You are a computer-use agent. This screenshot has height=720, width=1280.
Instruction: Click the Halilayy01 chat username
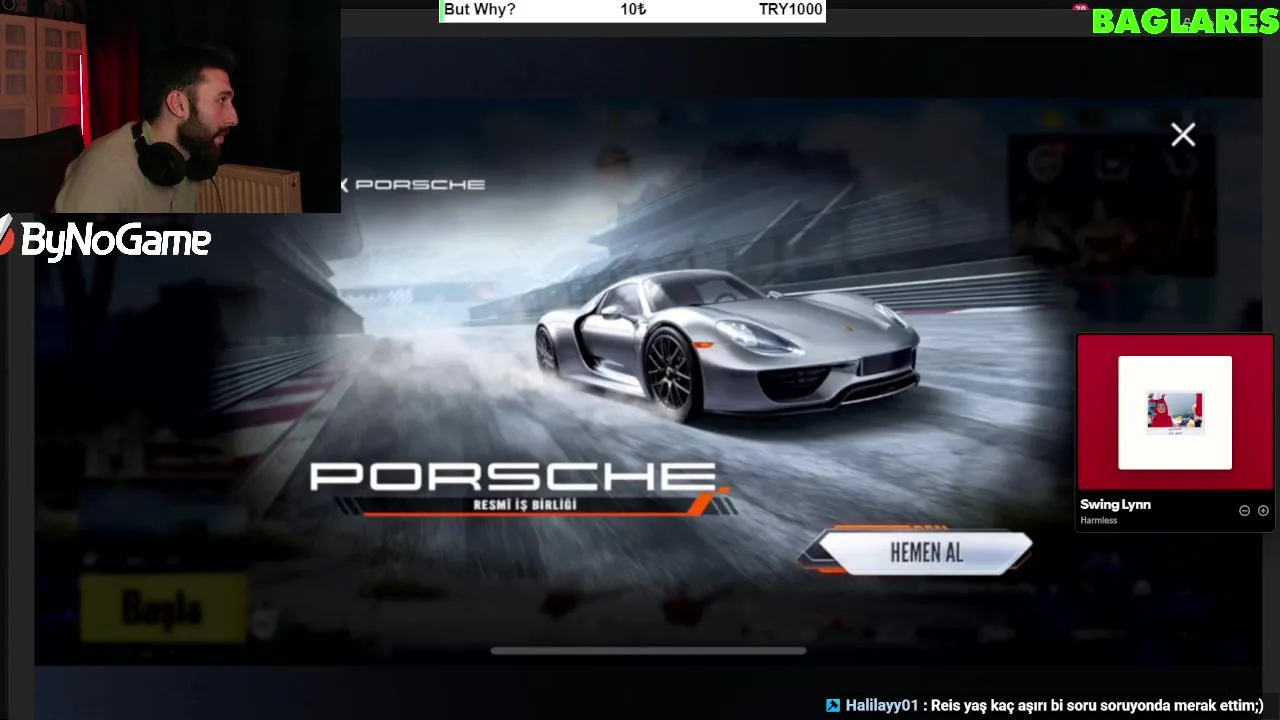pyautogui.click(x=881, y=705)
